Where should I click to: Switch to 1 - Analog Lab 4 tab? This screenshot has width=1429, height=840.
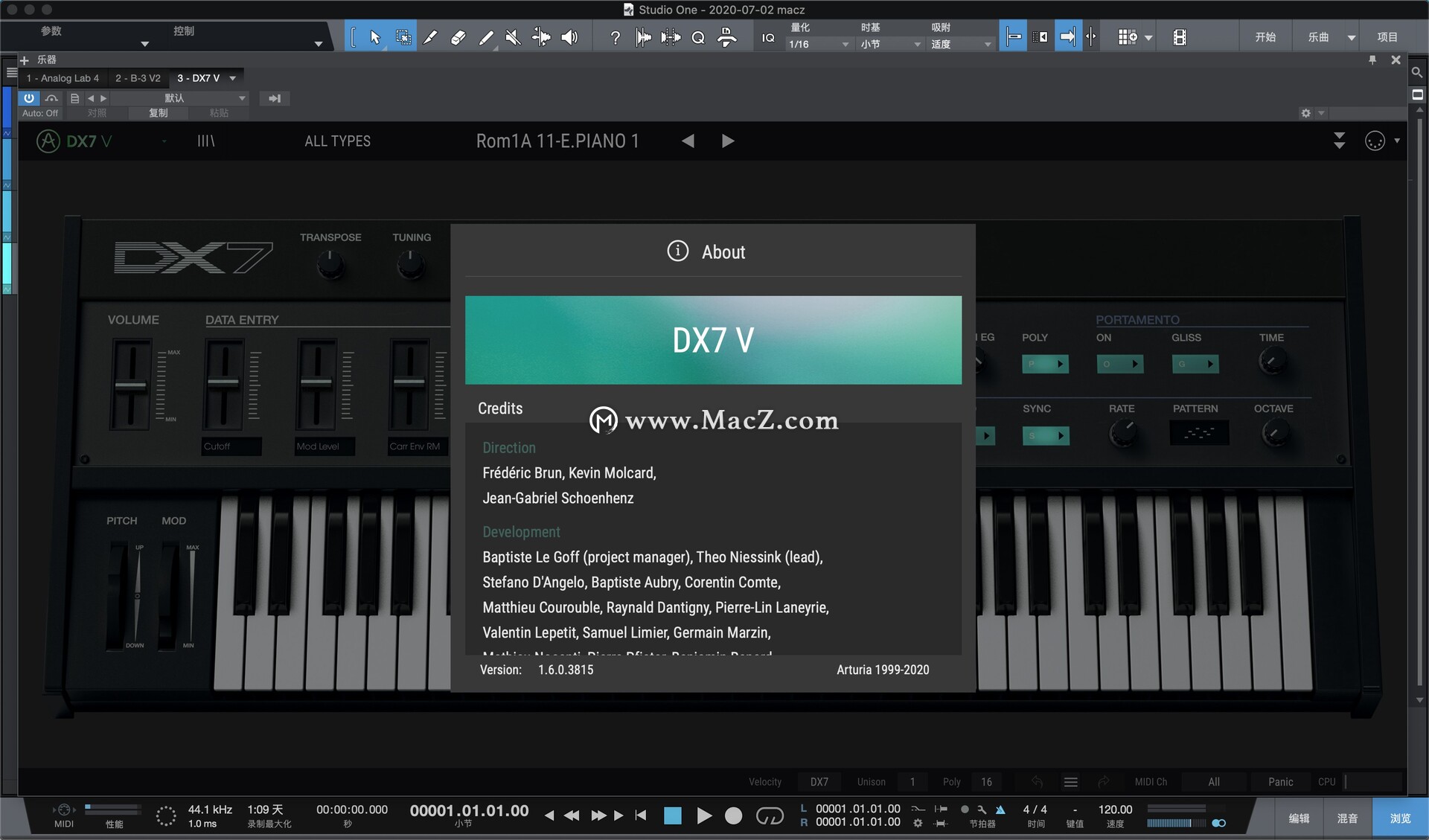tap(63, 78)
